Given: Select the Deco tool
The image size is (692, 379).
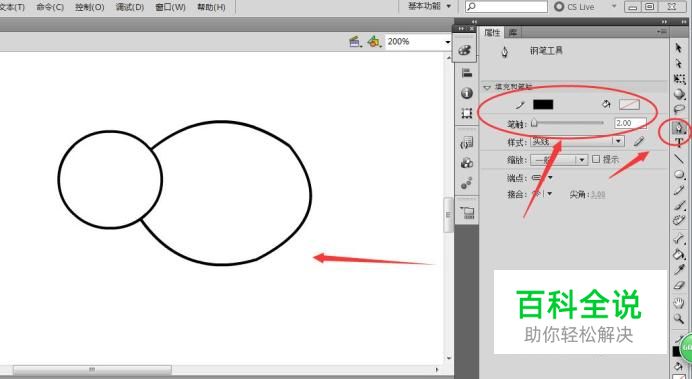Looking at the screenshot, I should [x=679, y=221].
